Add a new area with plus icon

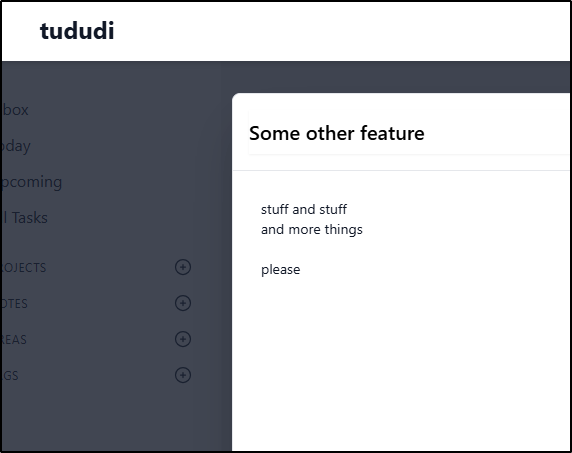(x=183, y=339)
